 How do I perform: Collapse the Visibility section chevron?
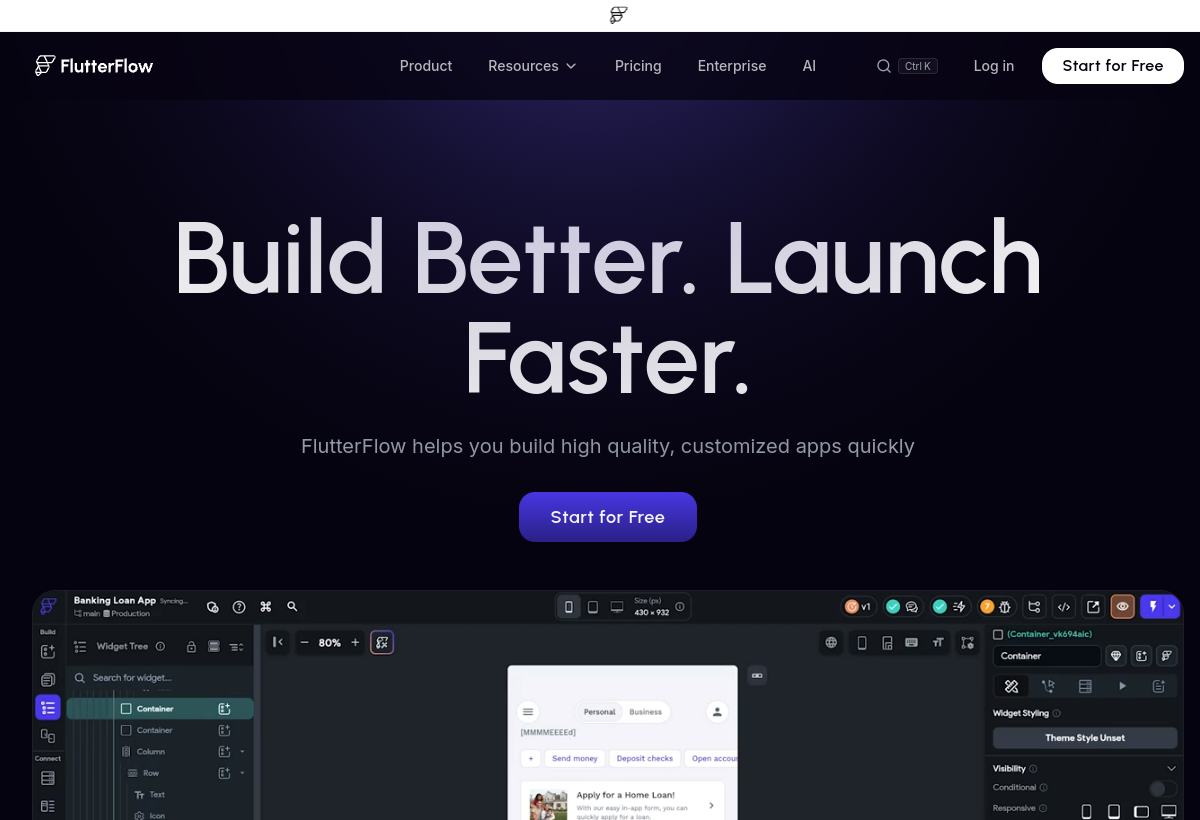(x=1171, y=768)
